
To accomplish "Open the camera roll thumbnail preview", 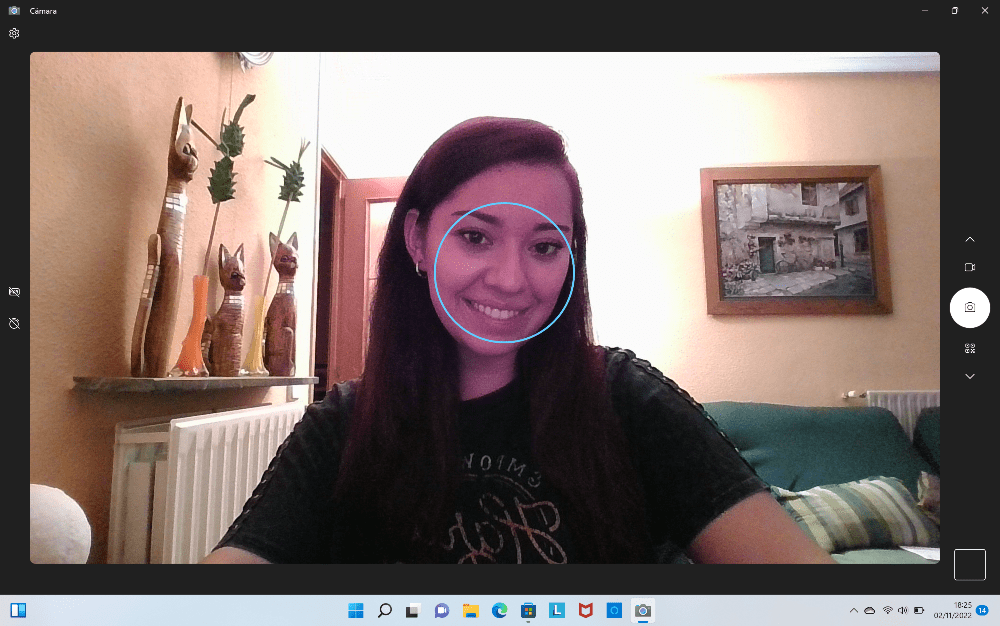I will point(969,565).
